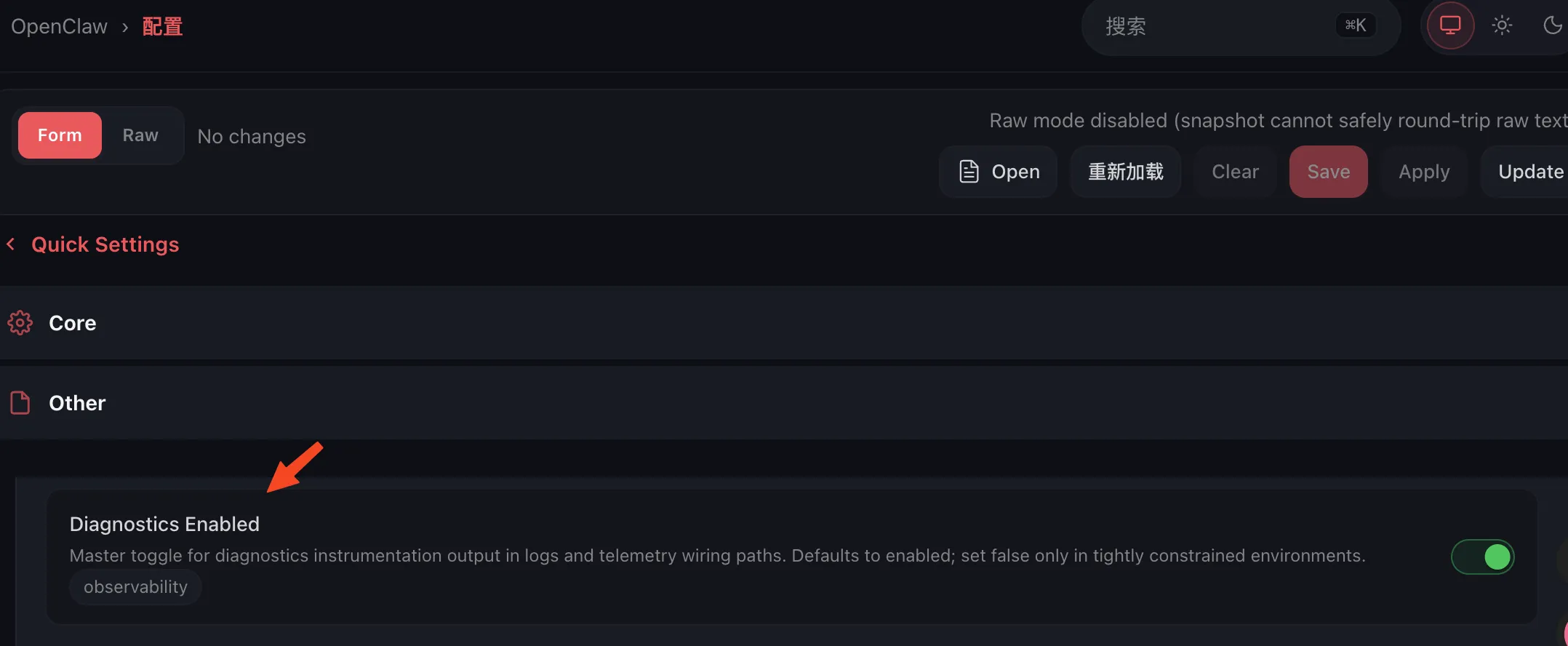Switch to light theme with sun icon

click(1502, 25)
